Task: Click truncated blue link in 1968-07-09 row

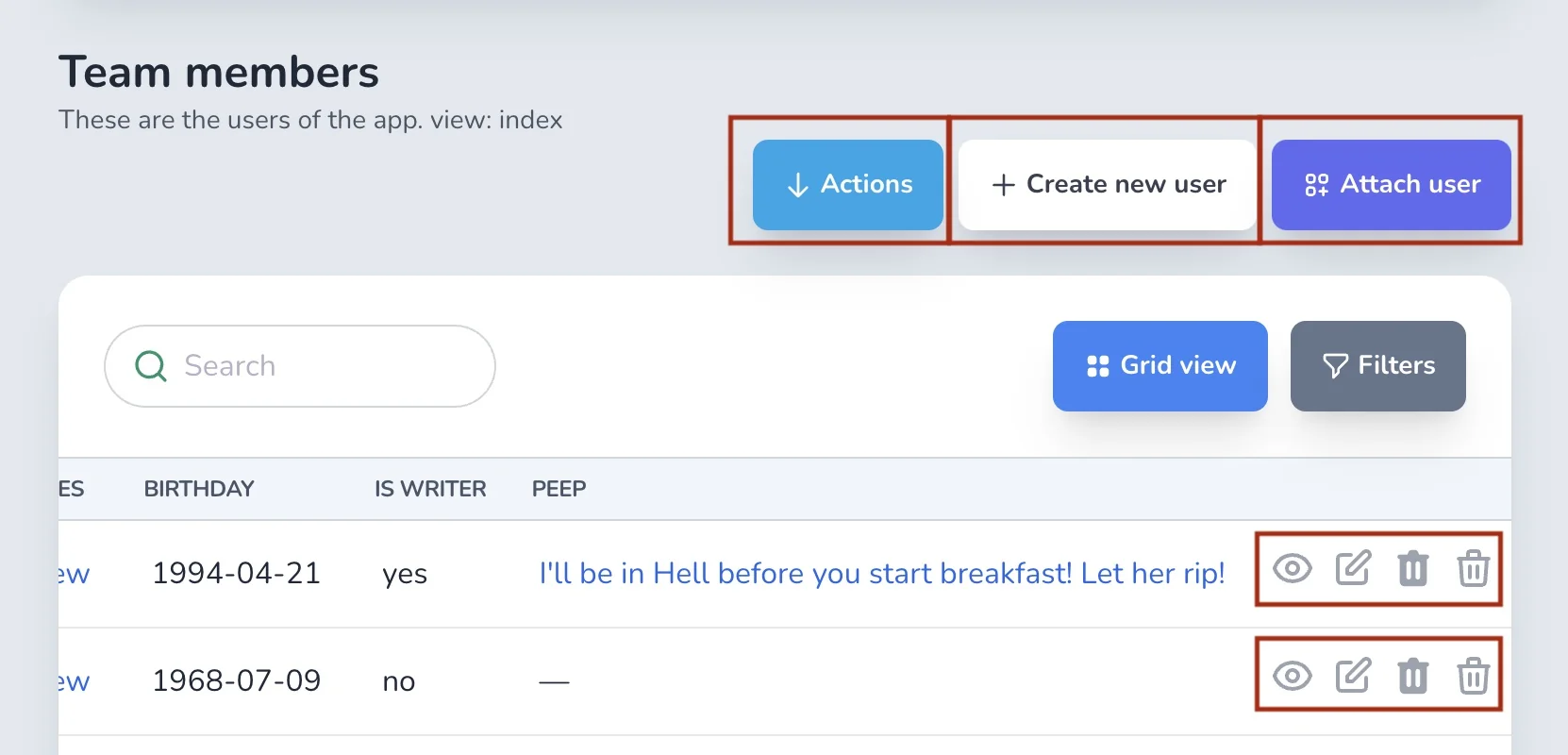Action: point(74,681)
